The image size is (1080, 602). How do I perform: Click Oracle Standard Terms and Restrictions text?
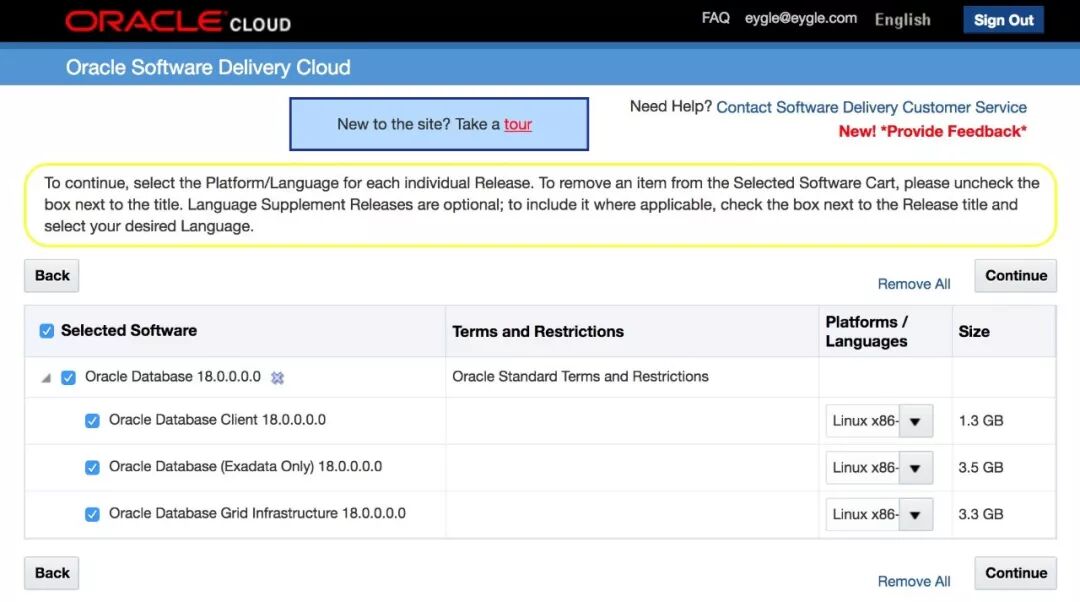[580, 377]
